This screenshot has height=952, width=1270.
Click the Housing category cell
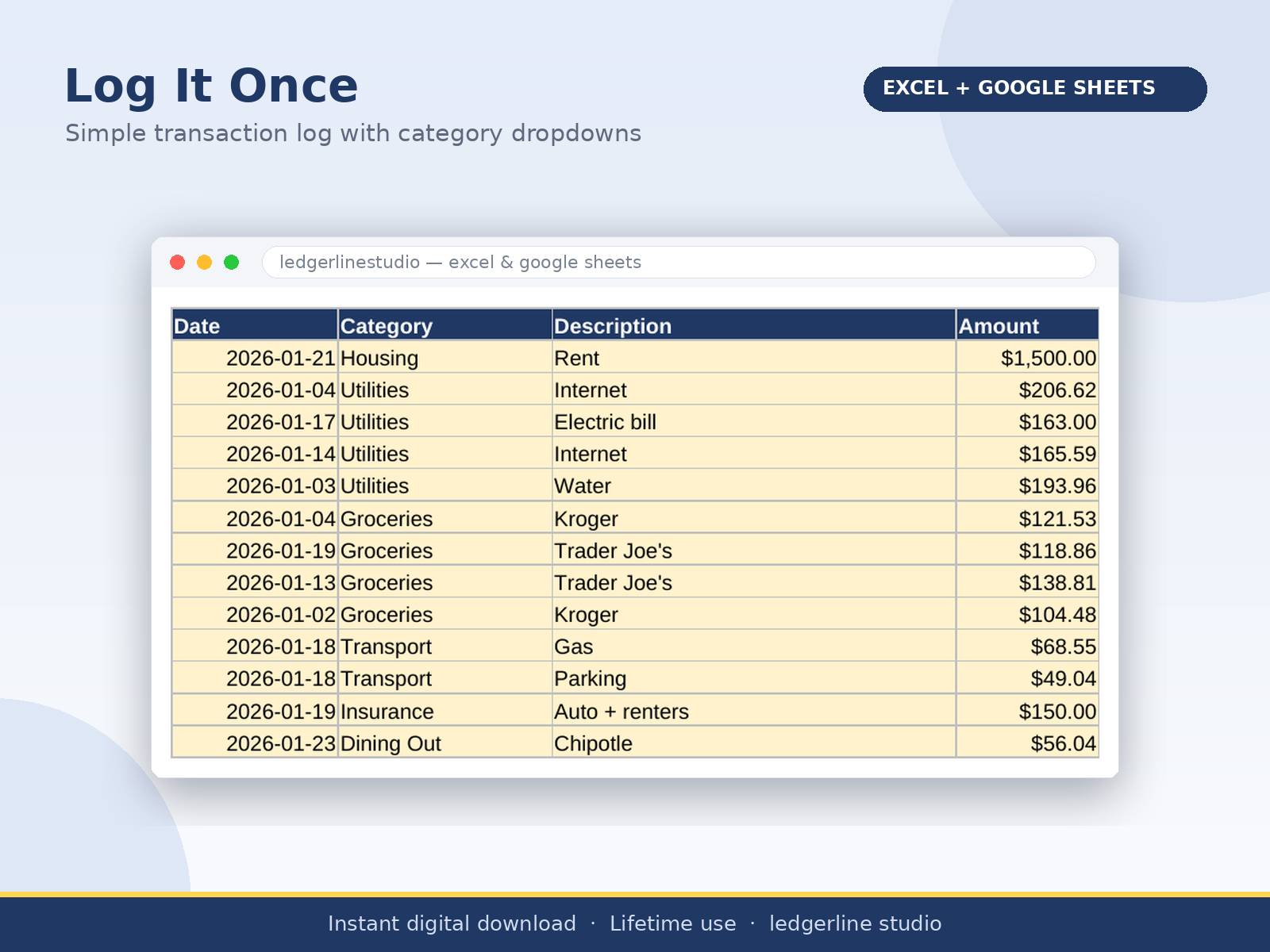pos(445,358)
